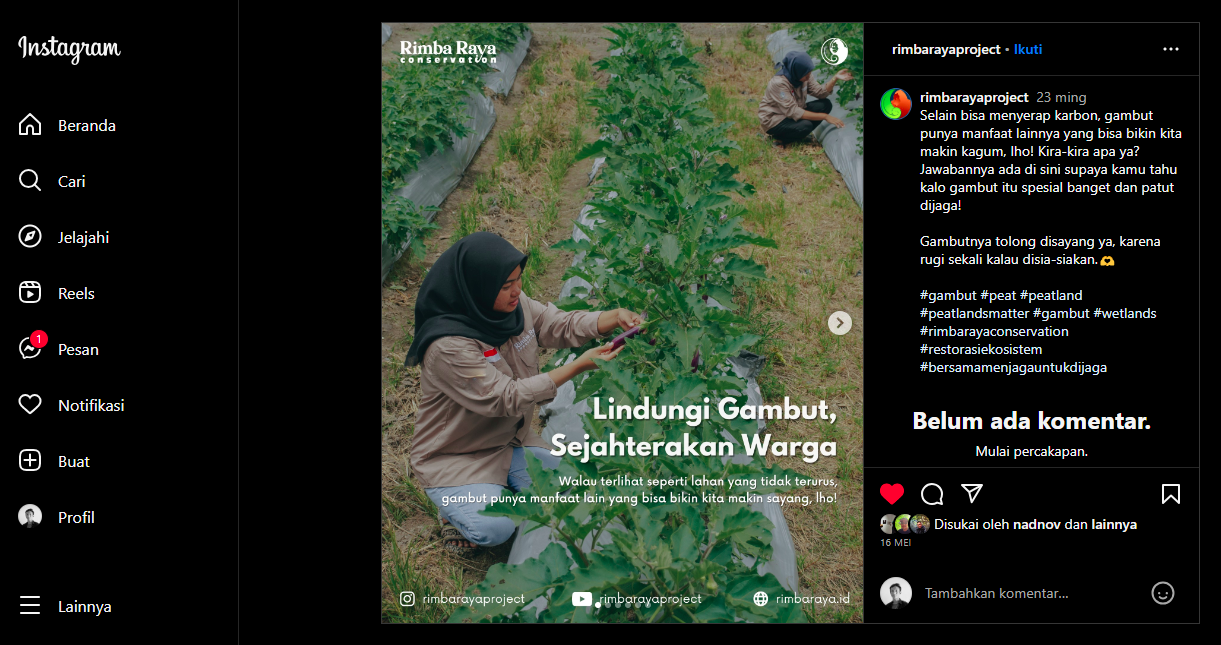Click the Tambahkan komentar input field
1221x645 pixels.
[1030, 593]
